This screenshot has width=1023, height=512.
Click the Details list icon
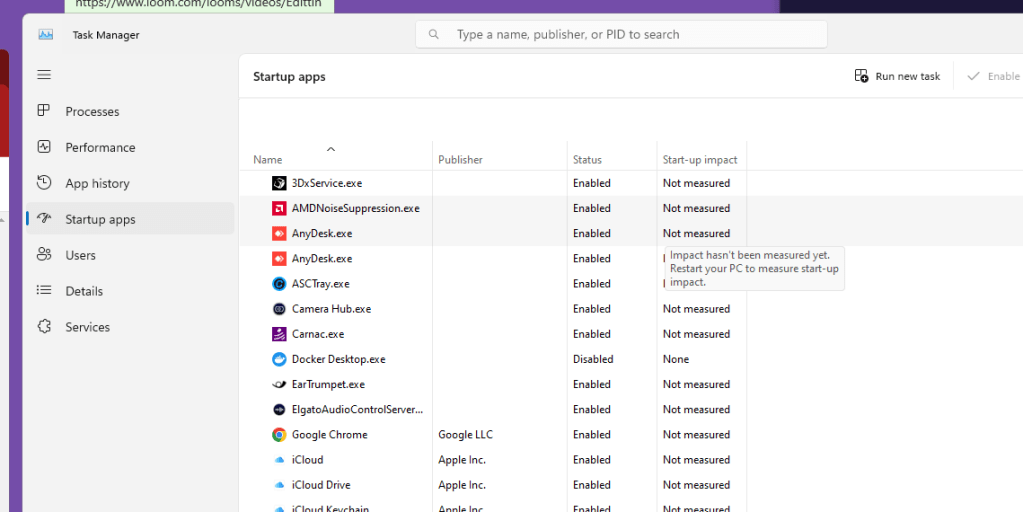click(x=44, y=290)
